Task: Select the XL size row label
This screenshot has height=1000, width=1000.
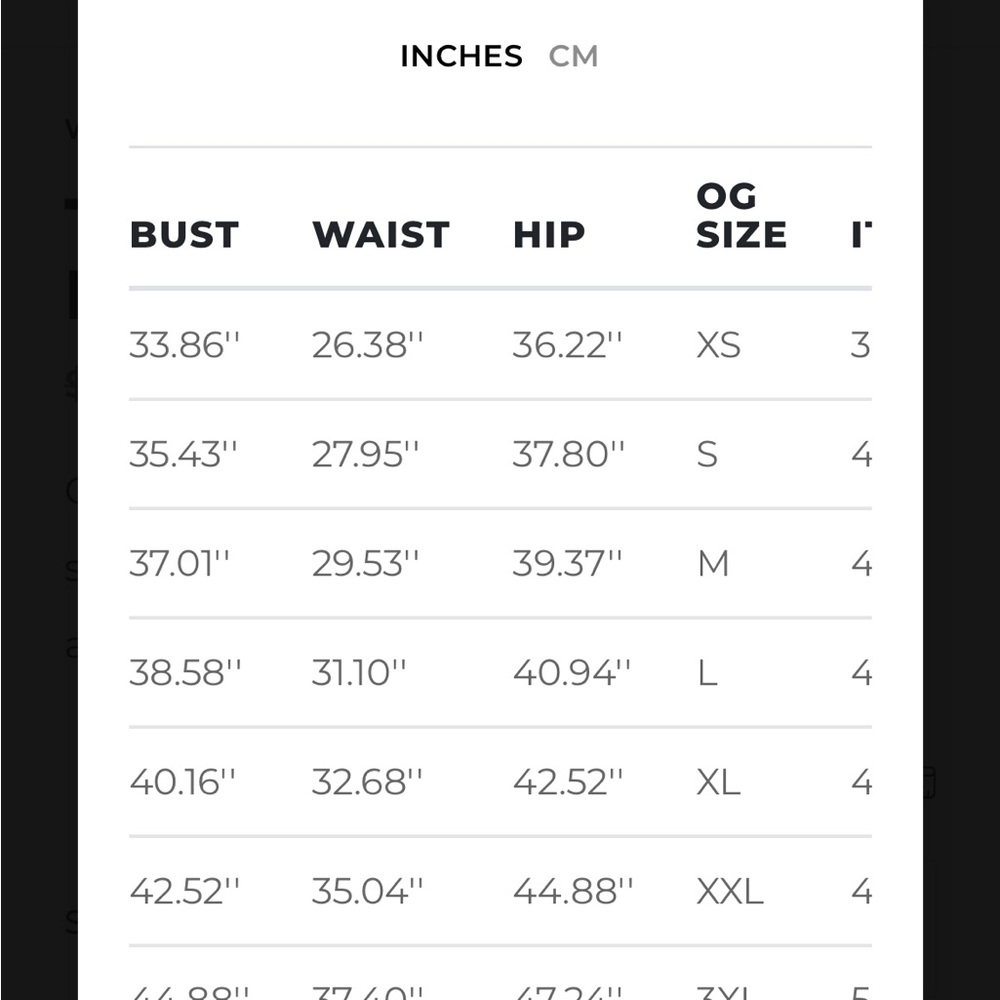Action: point(718,782)
